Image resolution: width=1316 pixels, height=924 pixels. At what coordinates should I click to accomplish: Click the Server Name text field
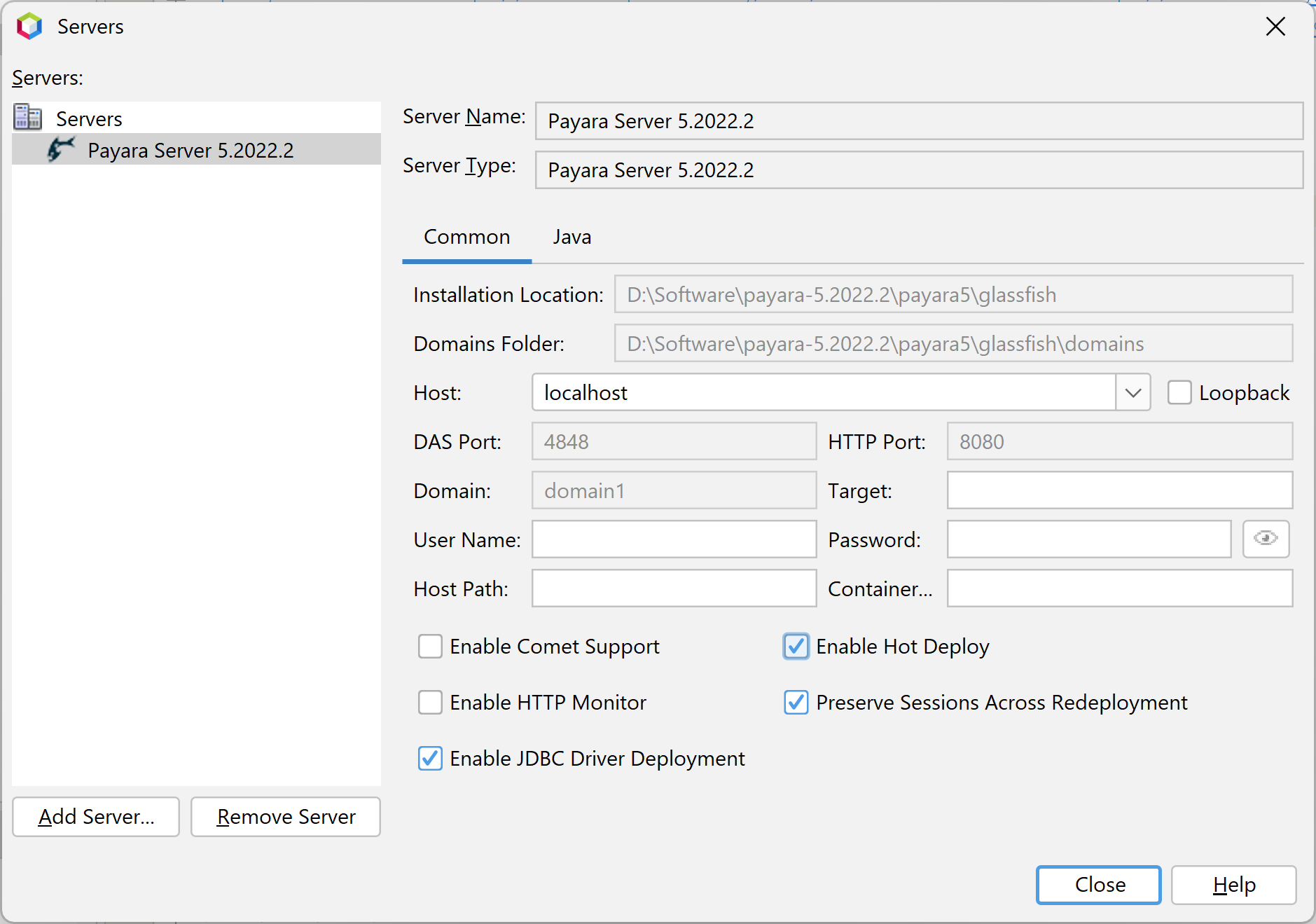[x=918, y=121]
